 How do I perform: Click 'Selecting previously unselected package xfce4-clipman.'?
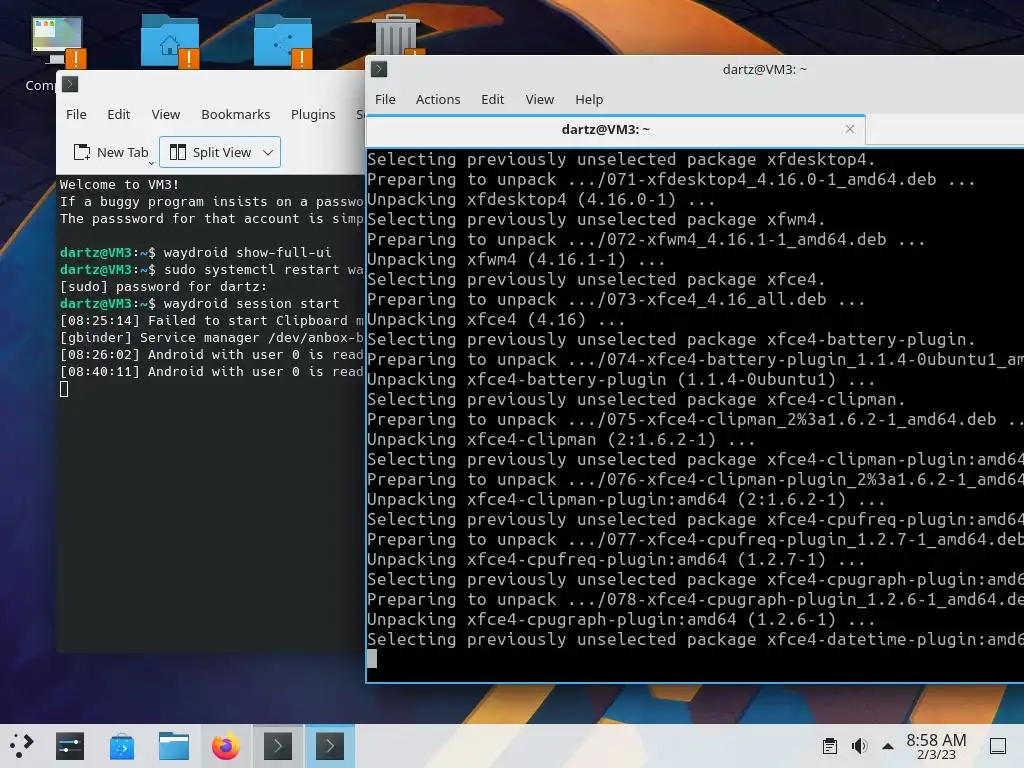click(x=636, y=400)
